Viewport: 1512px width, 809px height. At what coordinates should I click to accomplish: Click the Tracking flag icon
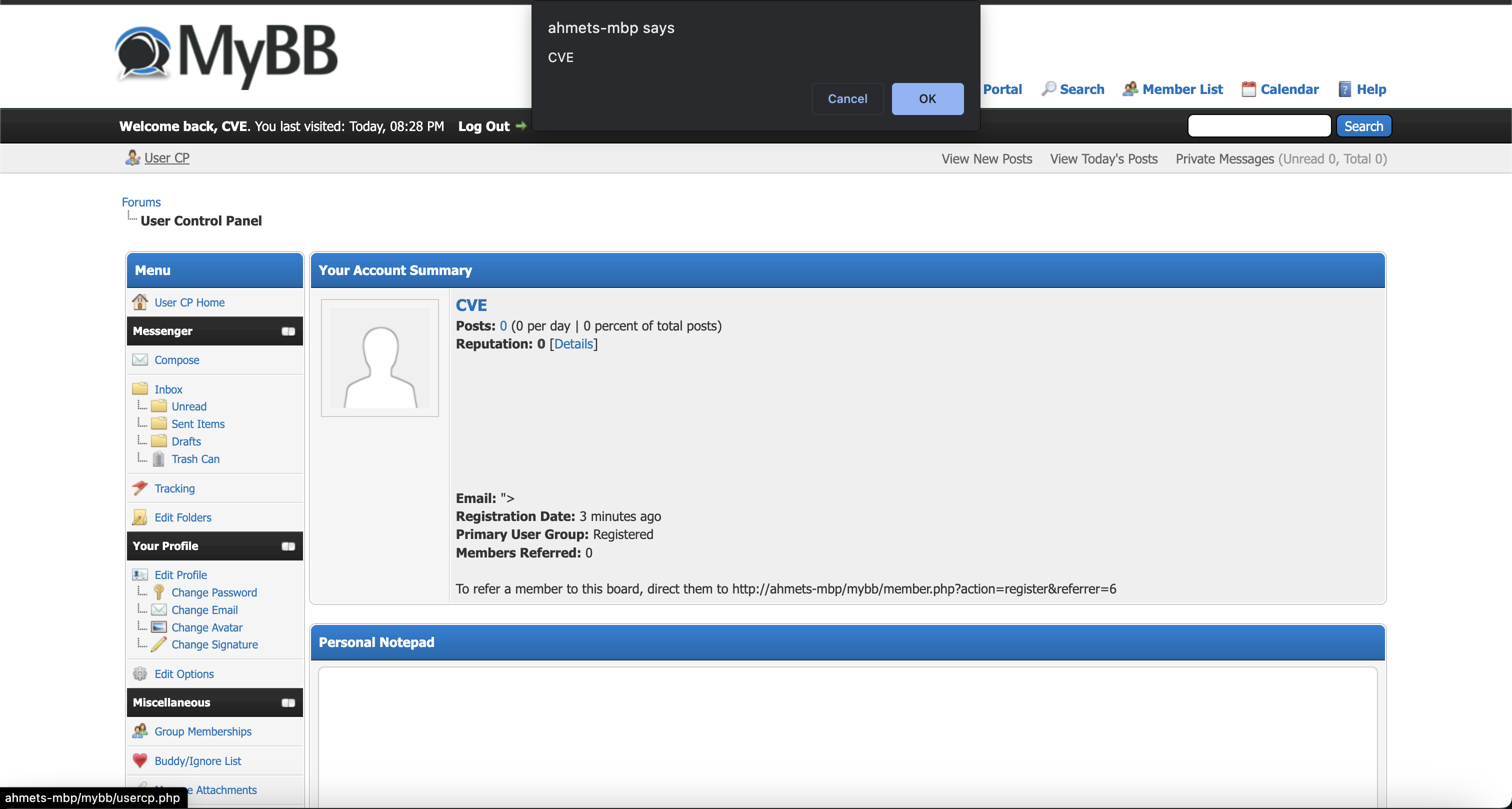click(x=139, y=487)
